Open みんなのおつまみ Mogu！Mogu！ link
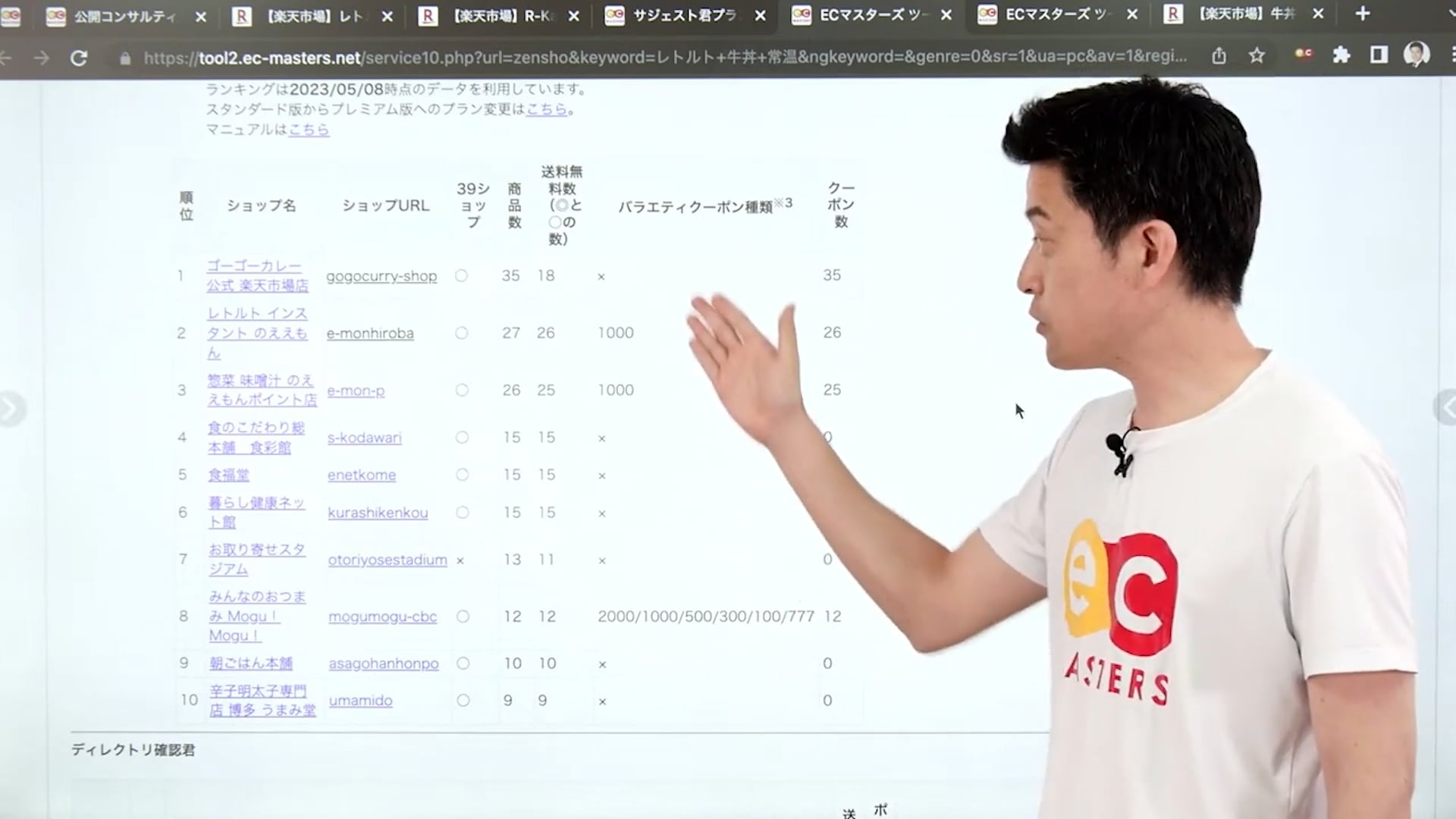1456x819 pixels. pyautogui.click(x=258, y=617)
